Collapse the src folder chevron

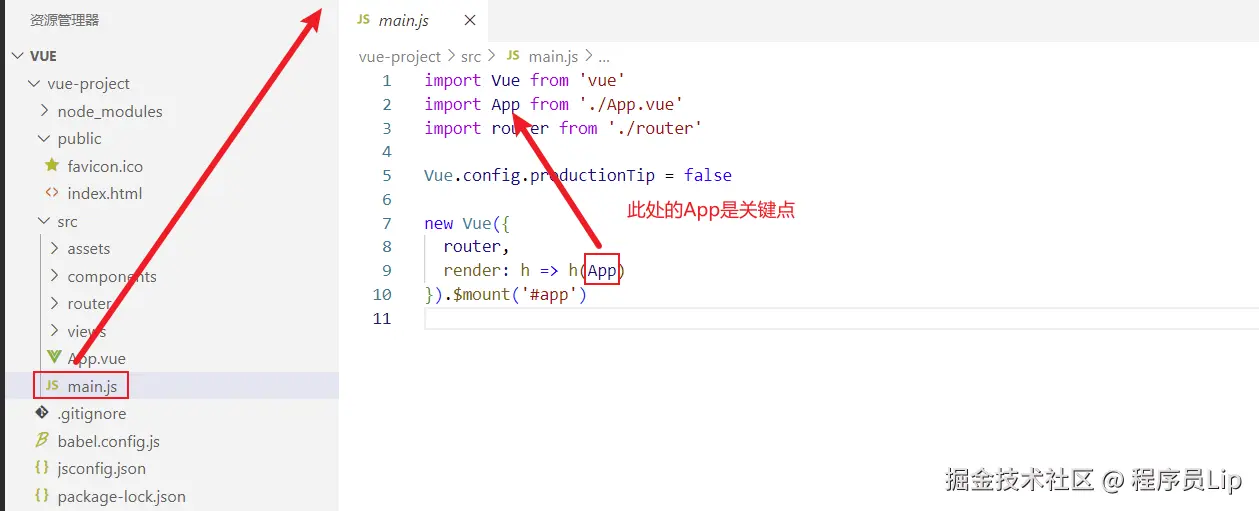44,221
